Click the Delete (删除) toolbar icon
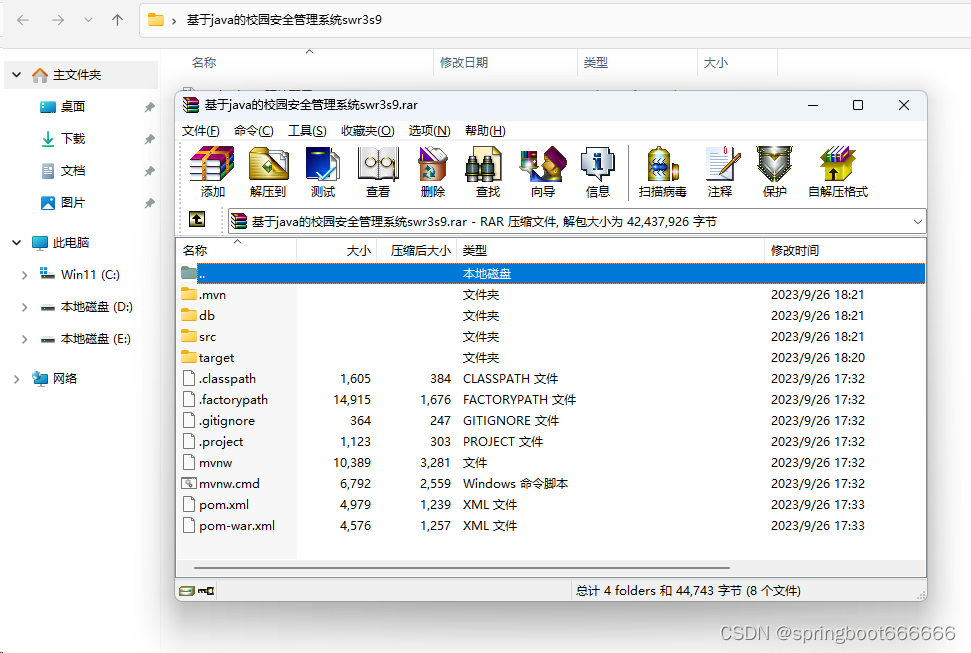Viewport: 971px width, 653px height. coord(433,172)
